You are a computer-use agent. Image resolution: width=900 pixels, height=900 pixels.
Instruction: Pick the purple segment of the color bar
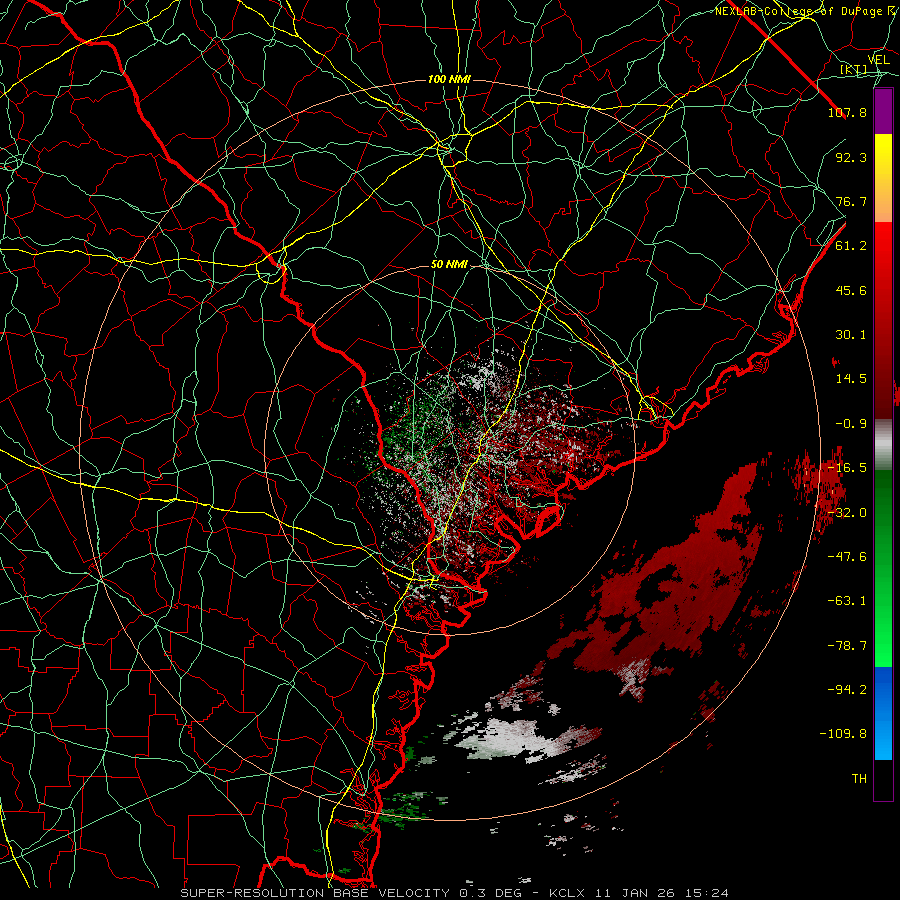click(x=883, y=112)
